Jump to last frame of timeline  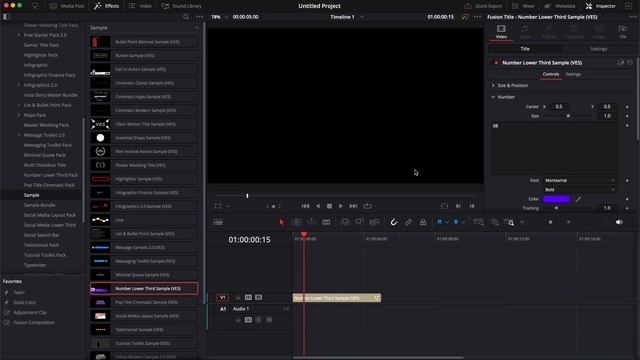[353, 206]
